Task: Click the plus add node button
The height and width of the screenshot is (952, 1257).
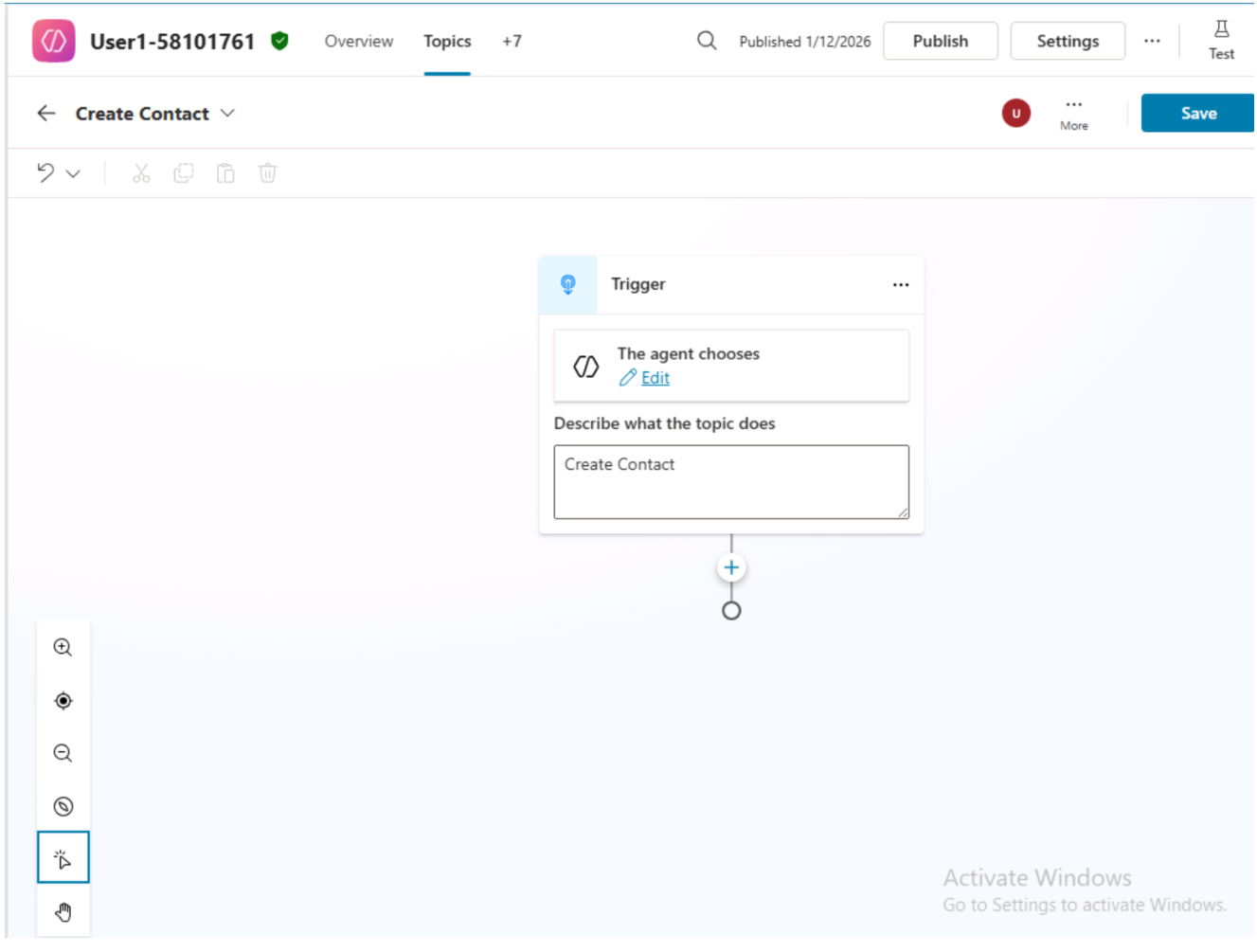Action: tap(731, 568)
